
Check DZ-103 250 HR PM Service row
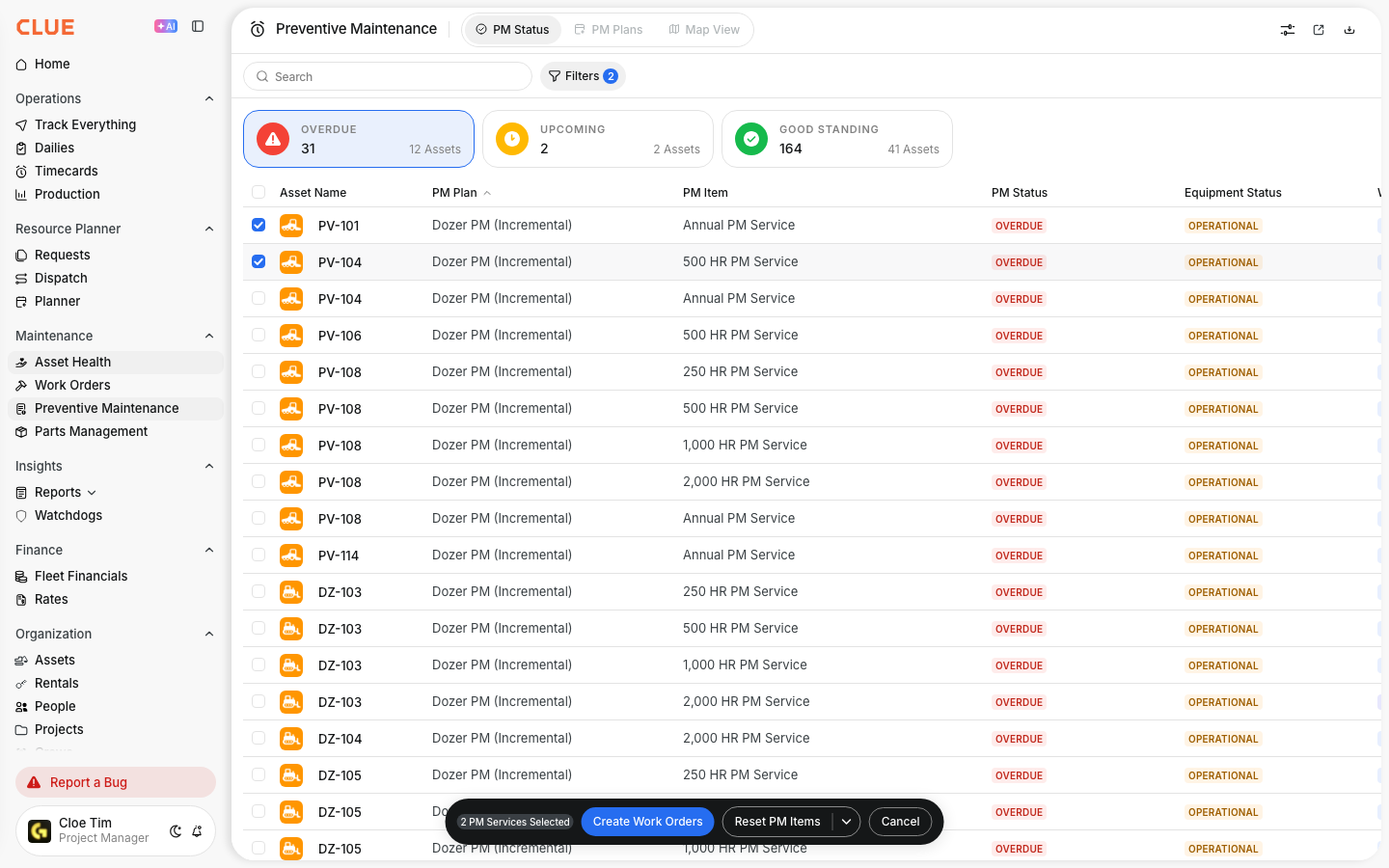(x=259, y=591)
